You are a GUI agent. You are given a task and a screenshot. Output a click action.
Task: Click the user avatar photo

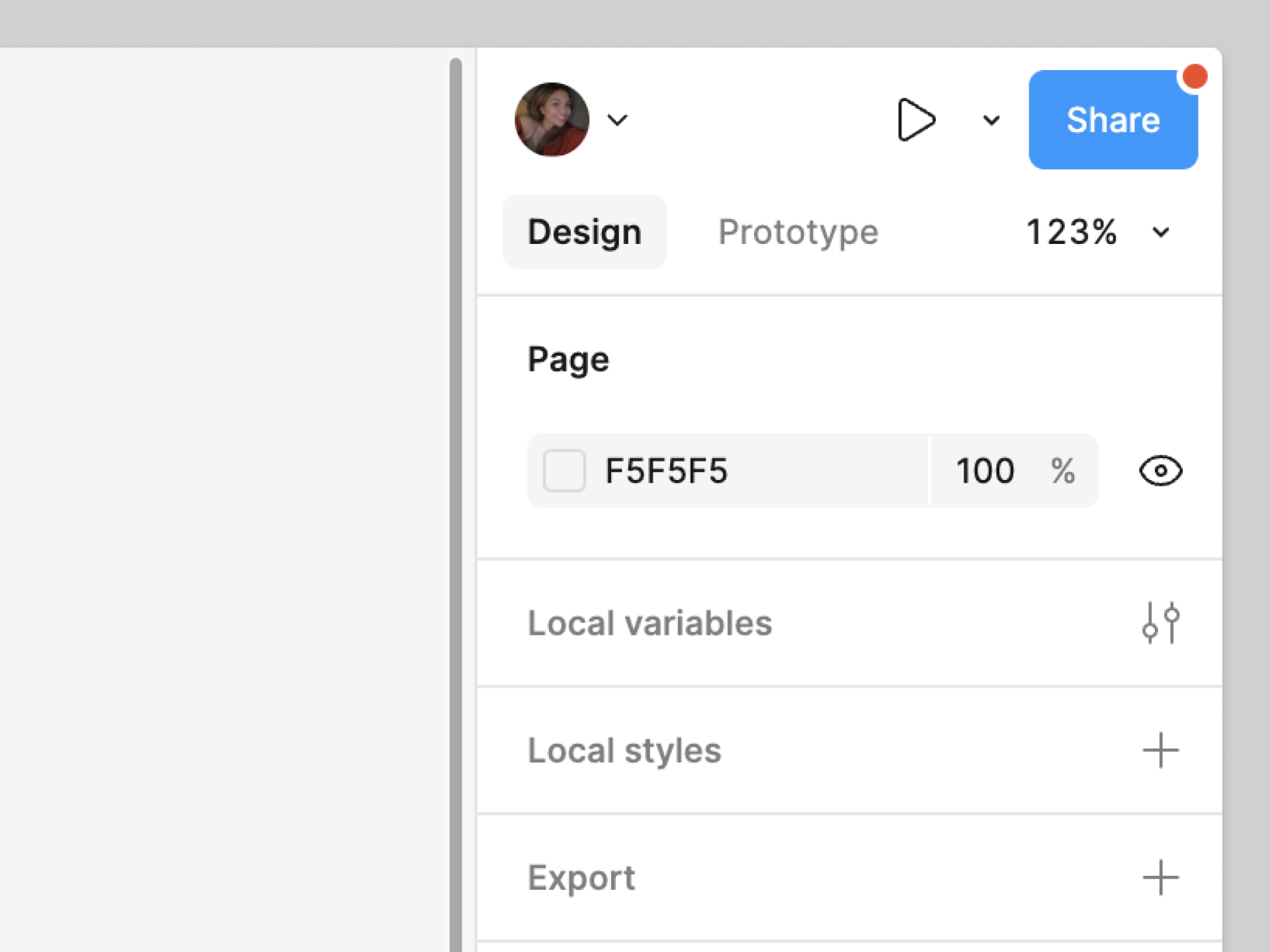552,120
